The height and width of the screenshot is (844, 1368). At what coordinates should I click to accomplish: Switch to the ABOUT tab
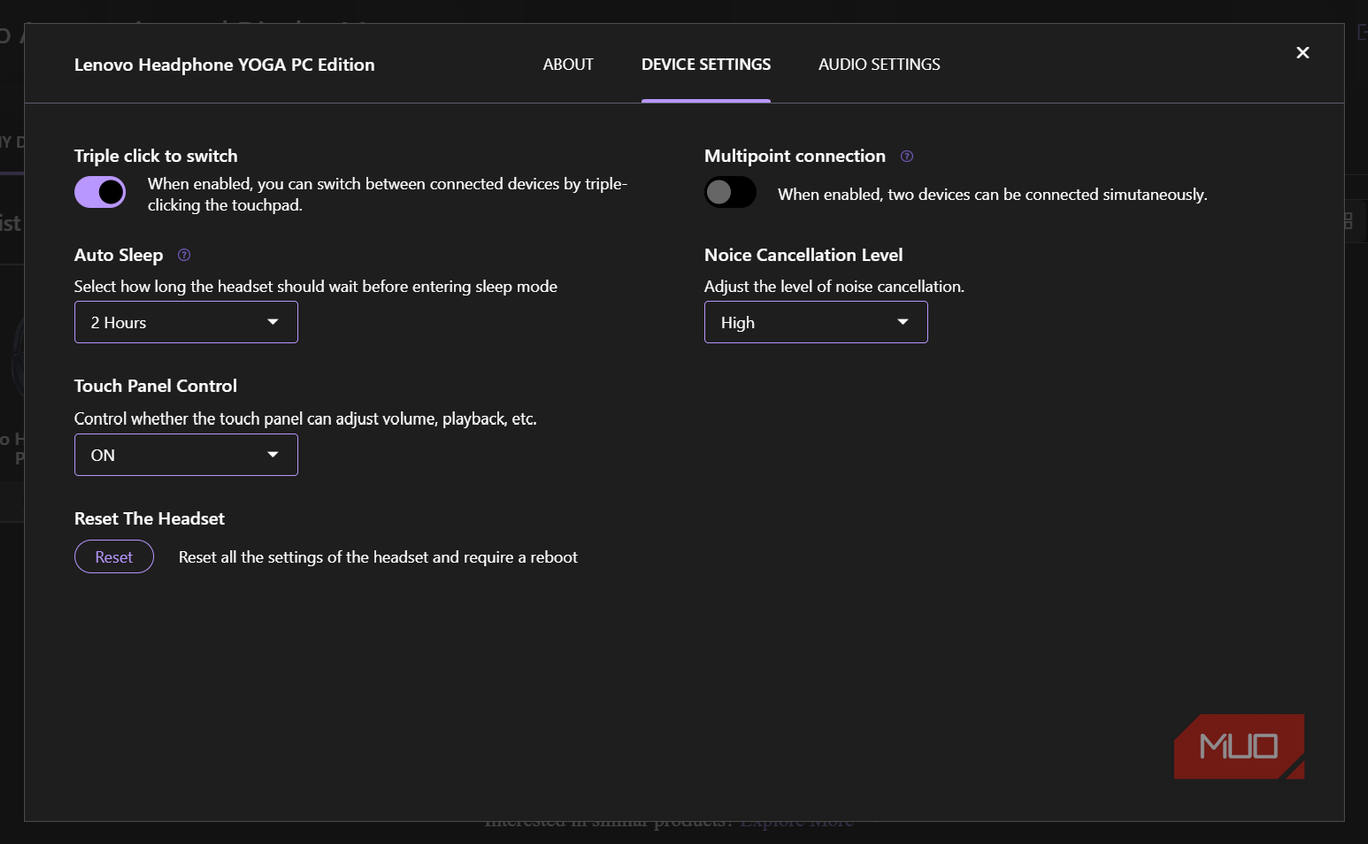tap(568, 64)
